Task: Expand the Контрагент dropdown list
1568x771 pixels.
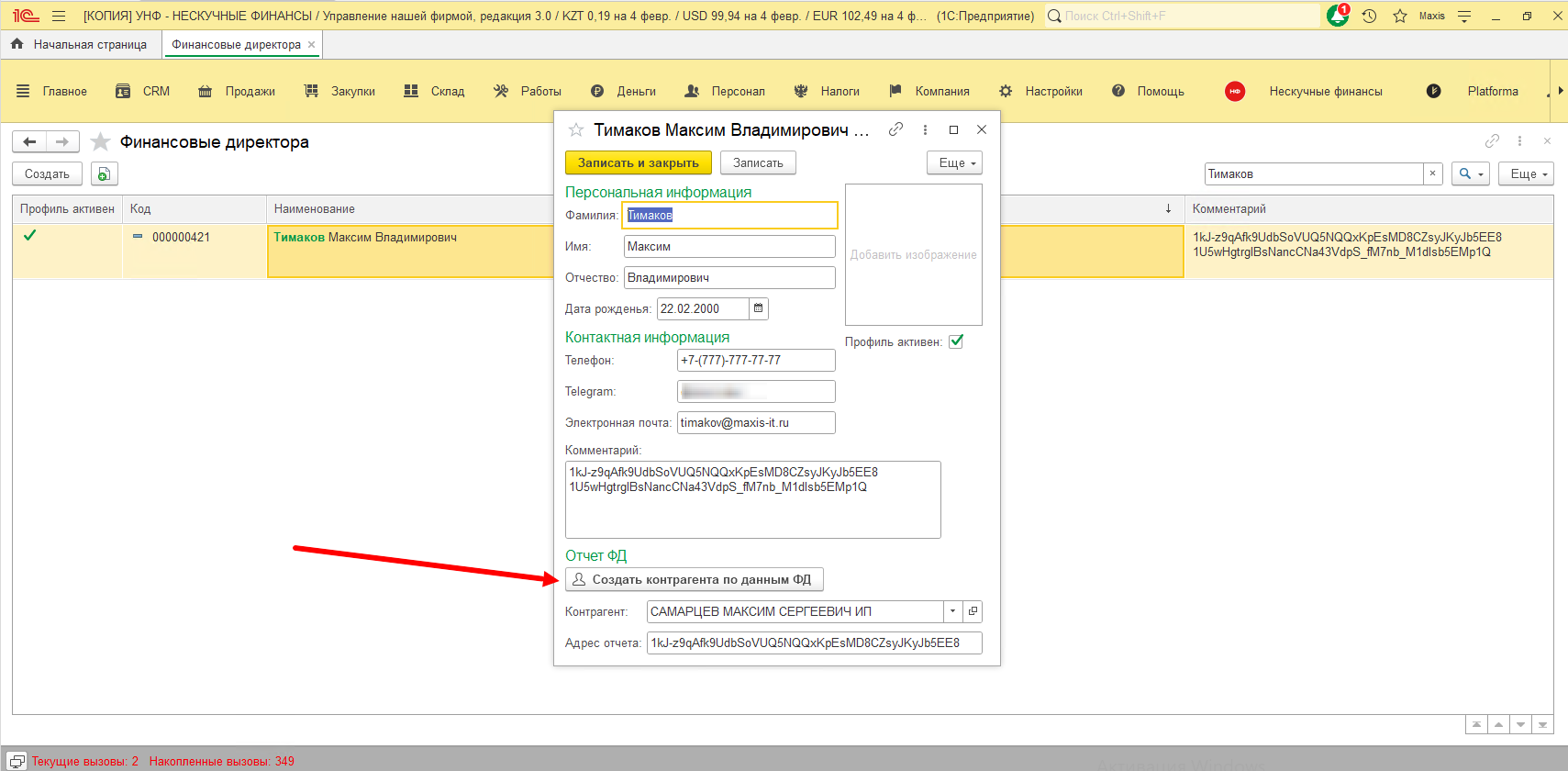Action: [953, 611]
